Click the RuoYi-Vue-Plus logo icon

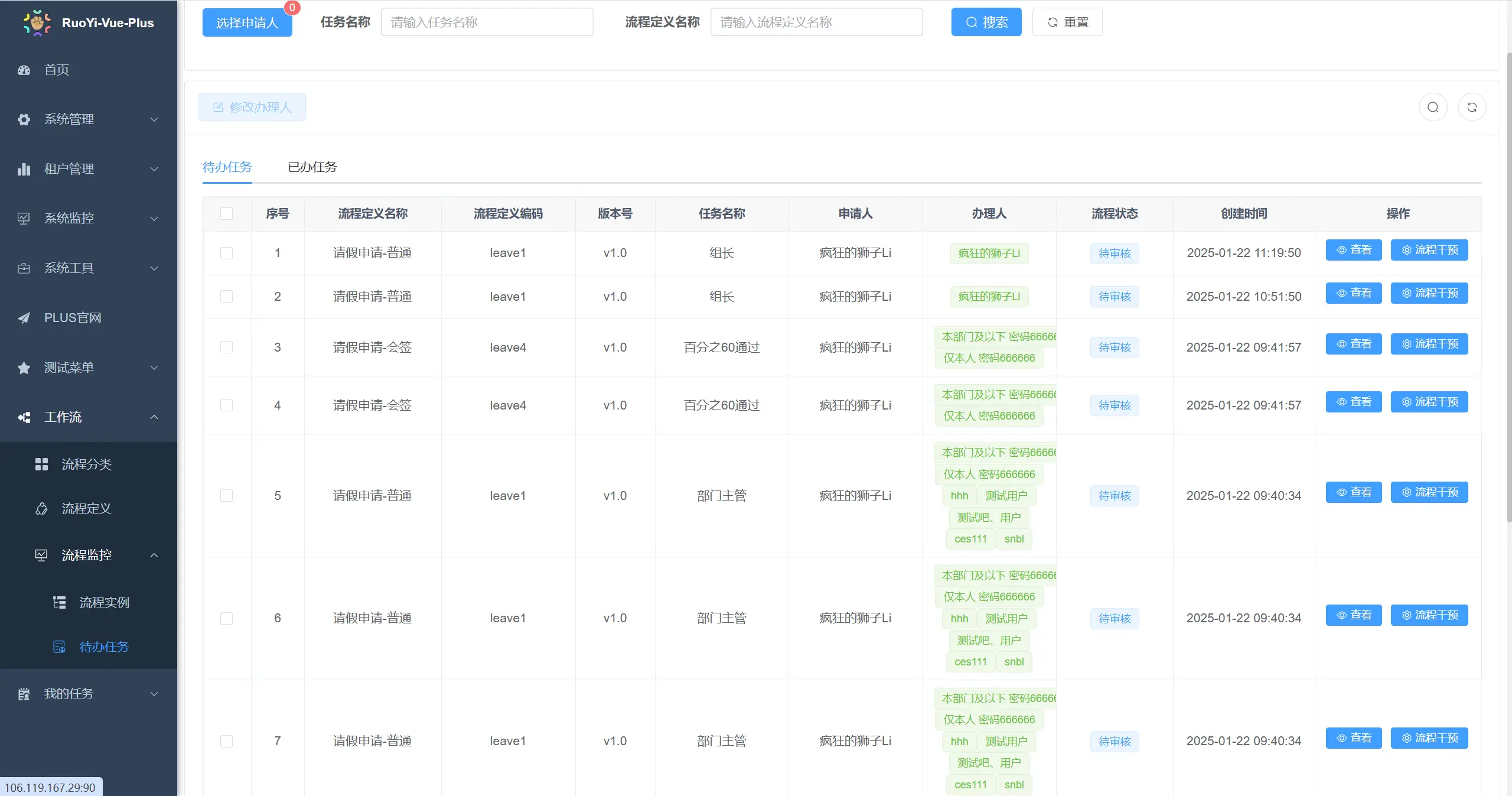(37, 23)
